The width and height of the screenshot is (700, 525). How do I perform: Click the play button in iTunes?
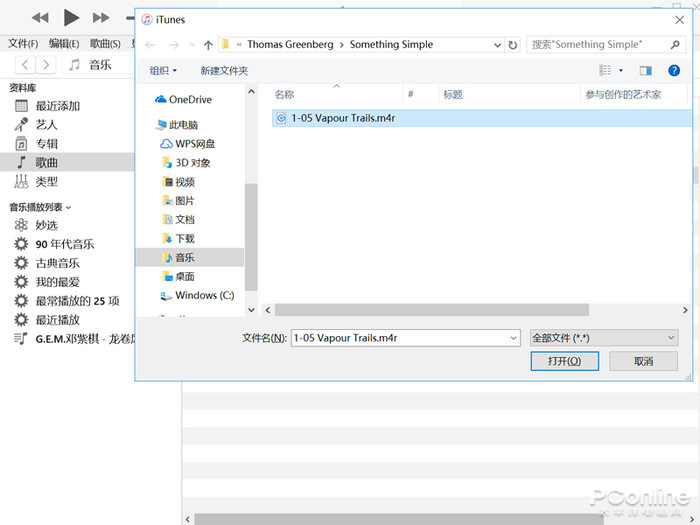[x=71, y=18]
